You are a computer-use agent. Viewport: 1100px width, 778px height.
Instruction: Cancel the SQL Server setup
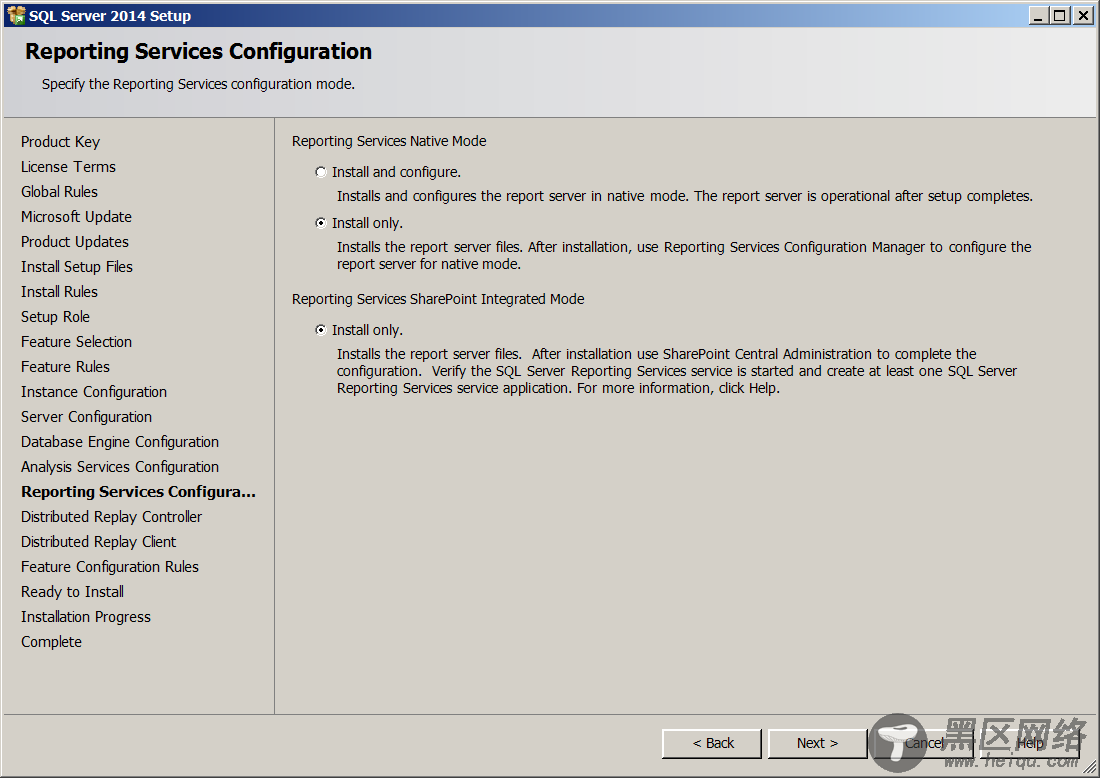click(923, 743)
